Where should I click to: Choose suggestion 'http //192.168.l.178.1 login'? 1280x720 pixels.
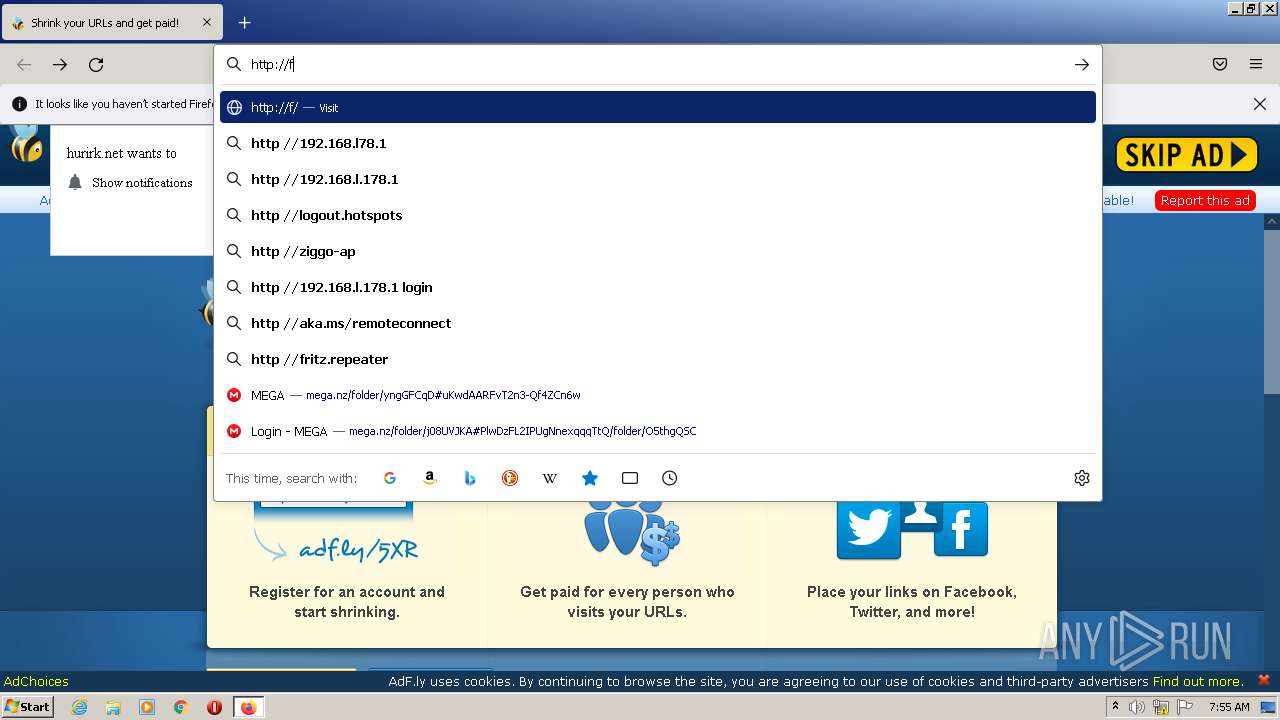[658, 287]
